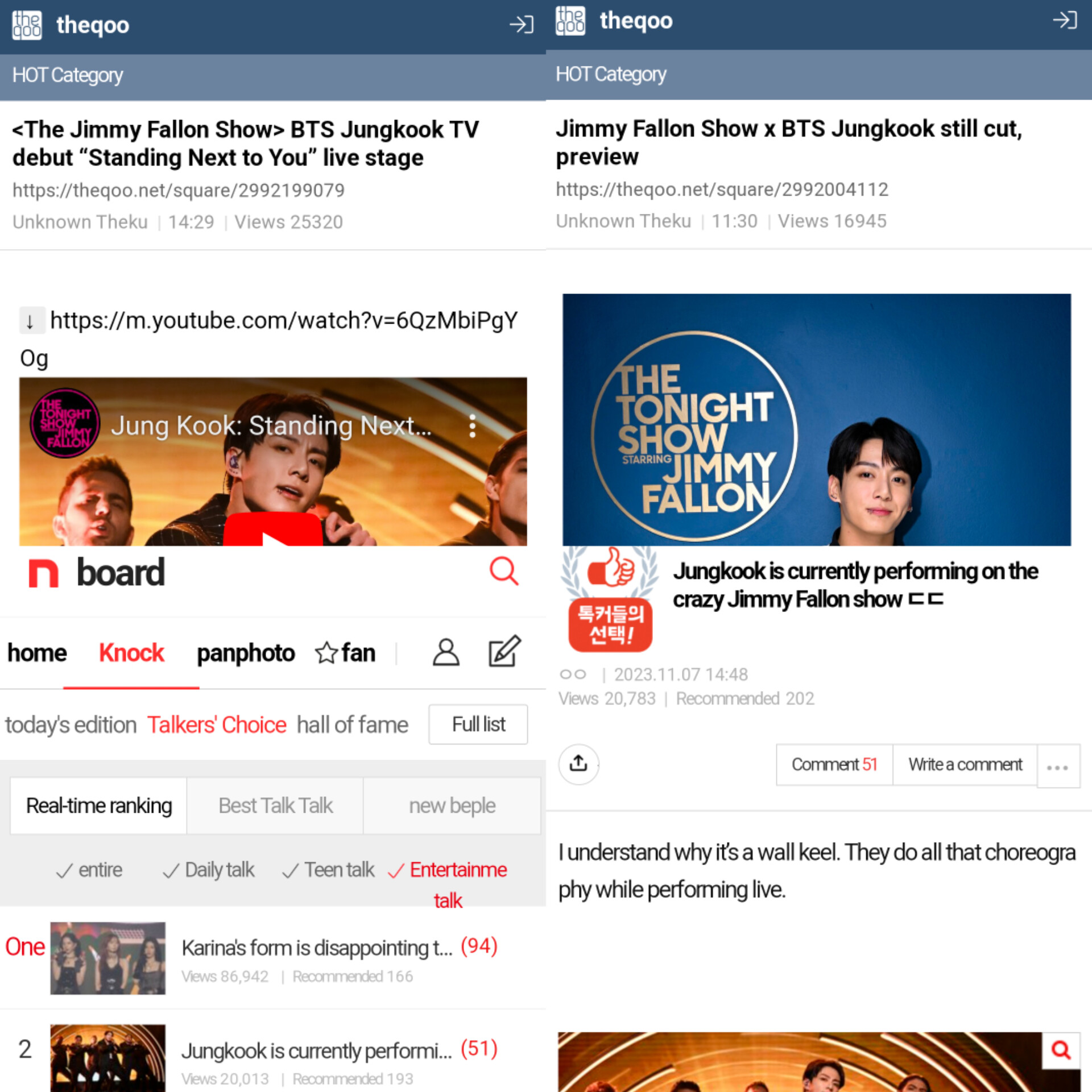This screenshot has height=1092, width=1092.
Task: Click the left theqoo logo icon
Action: [27, 25]
